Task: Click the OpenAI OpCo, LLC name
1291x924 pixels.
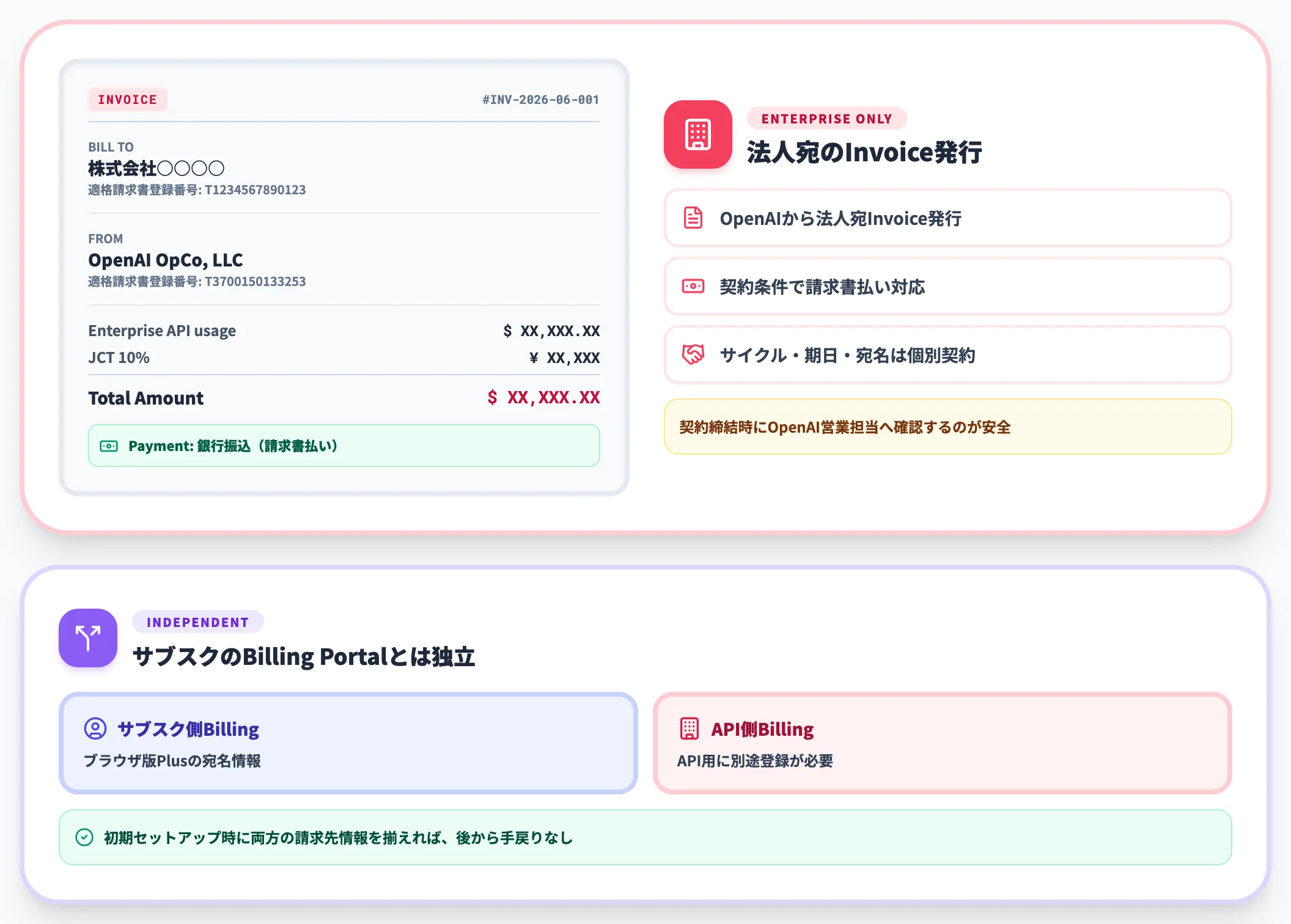Action: point(165,260)
